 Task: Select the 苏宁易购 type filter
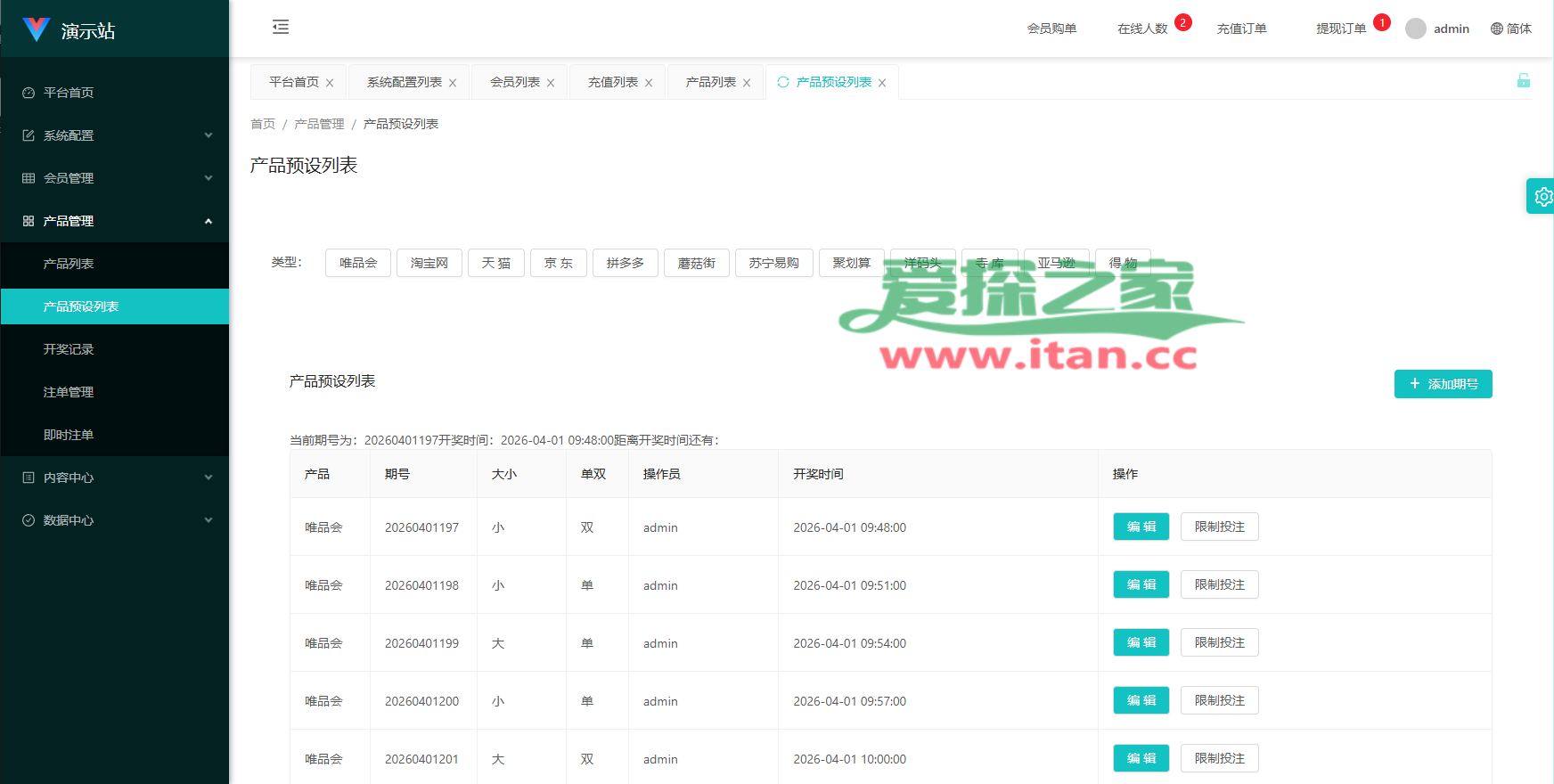(773, 263)
